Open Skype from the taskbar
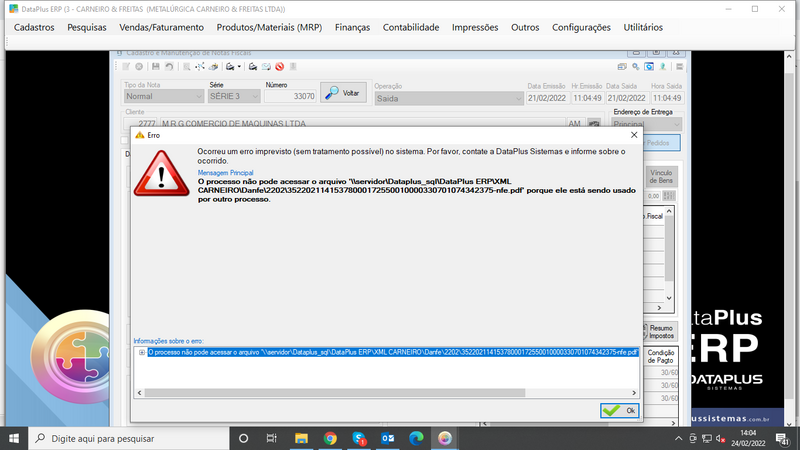 point(359,438)
